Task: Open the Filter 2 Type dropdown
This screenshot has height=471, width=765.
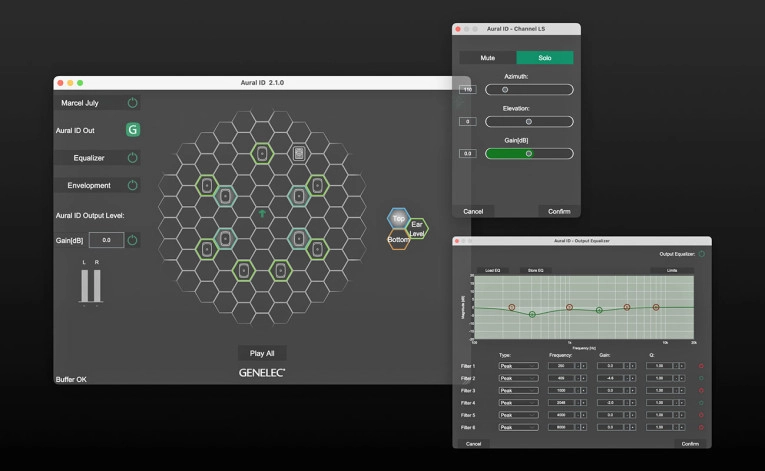Action: (x=519, y=378)
